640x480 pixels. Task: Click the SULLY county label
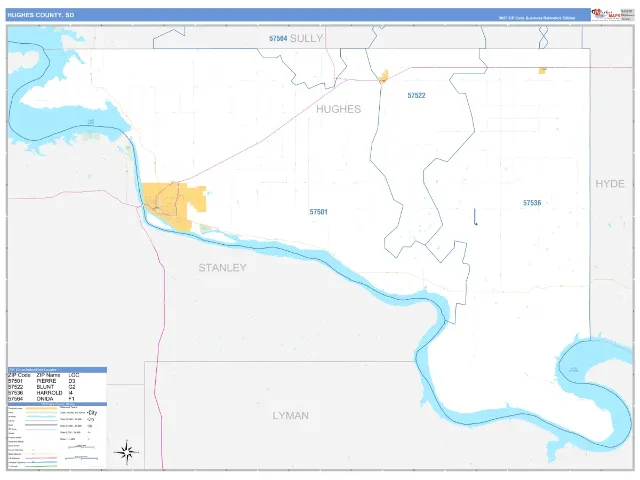306,38
